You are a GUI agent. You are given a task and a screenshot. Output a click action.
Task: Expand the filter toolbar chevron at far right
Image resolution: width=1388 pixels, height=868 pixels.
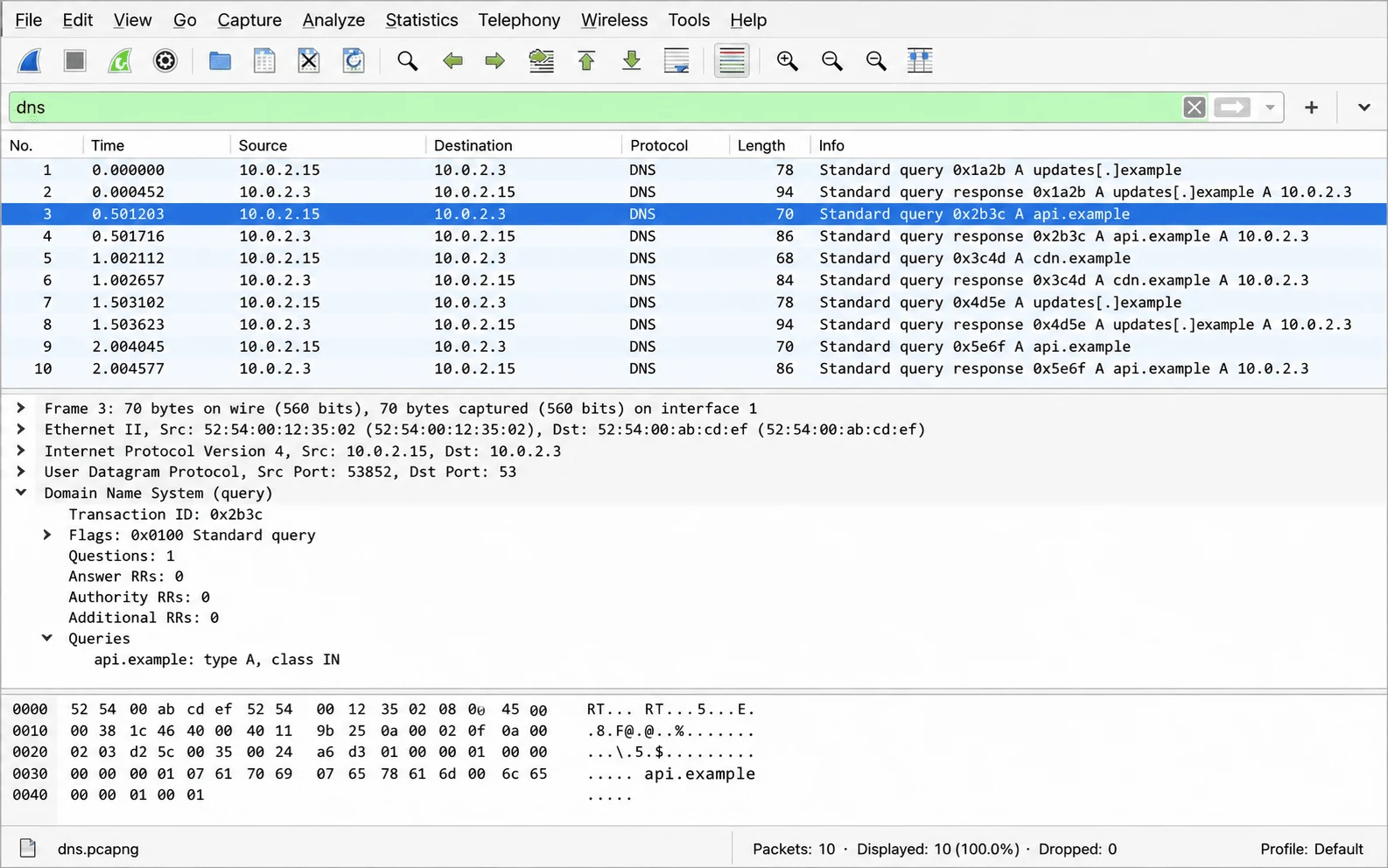pos(1363,108)
